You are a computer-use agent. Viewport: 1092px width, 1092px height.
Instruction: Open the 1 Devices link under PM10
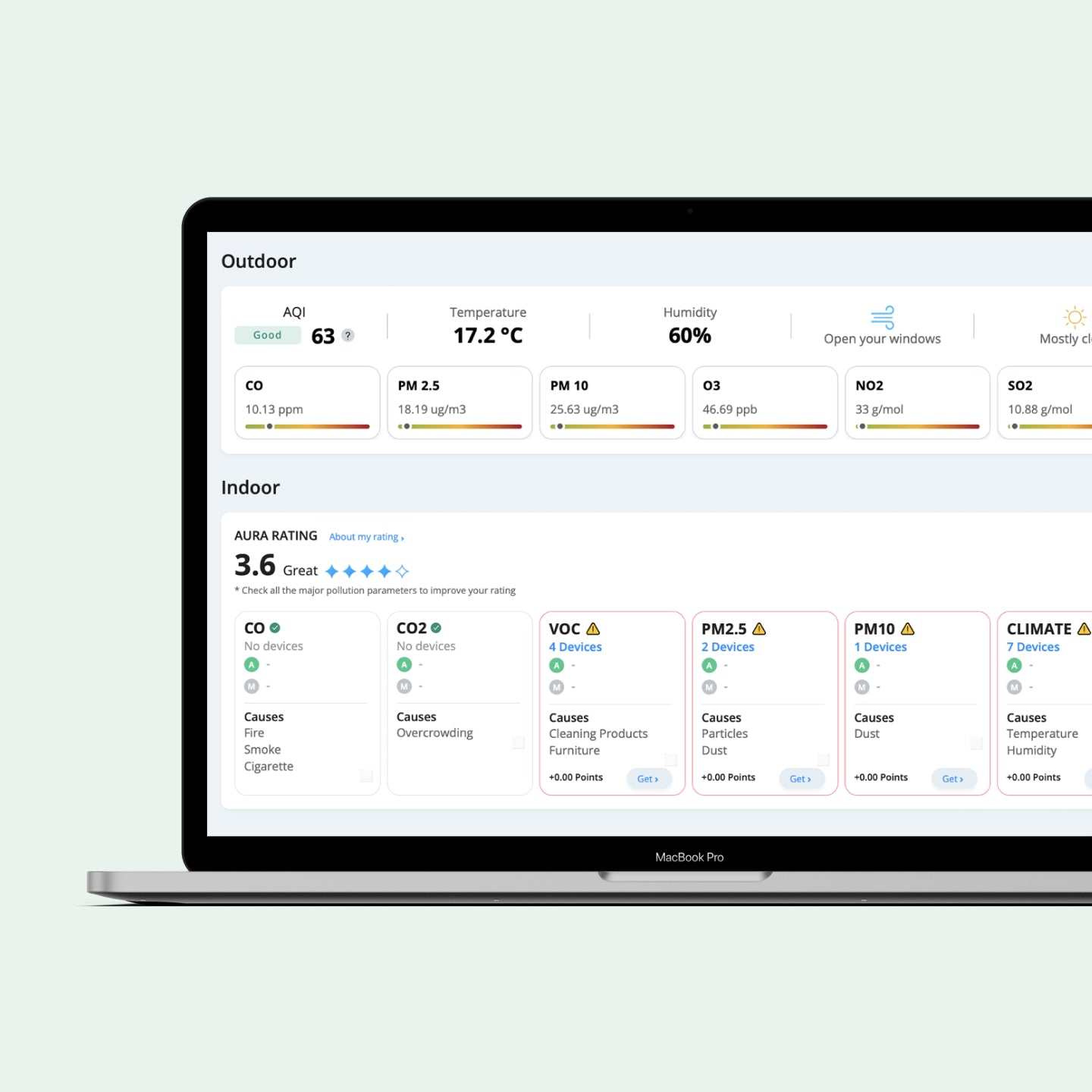(x=880, y=647)
